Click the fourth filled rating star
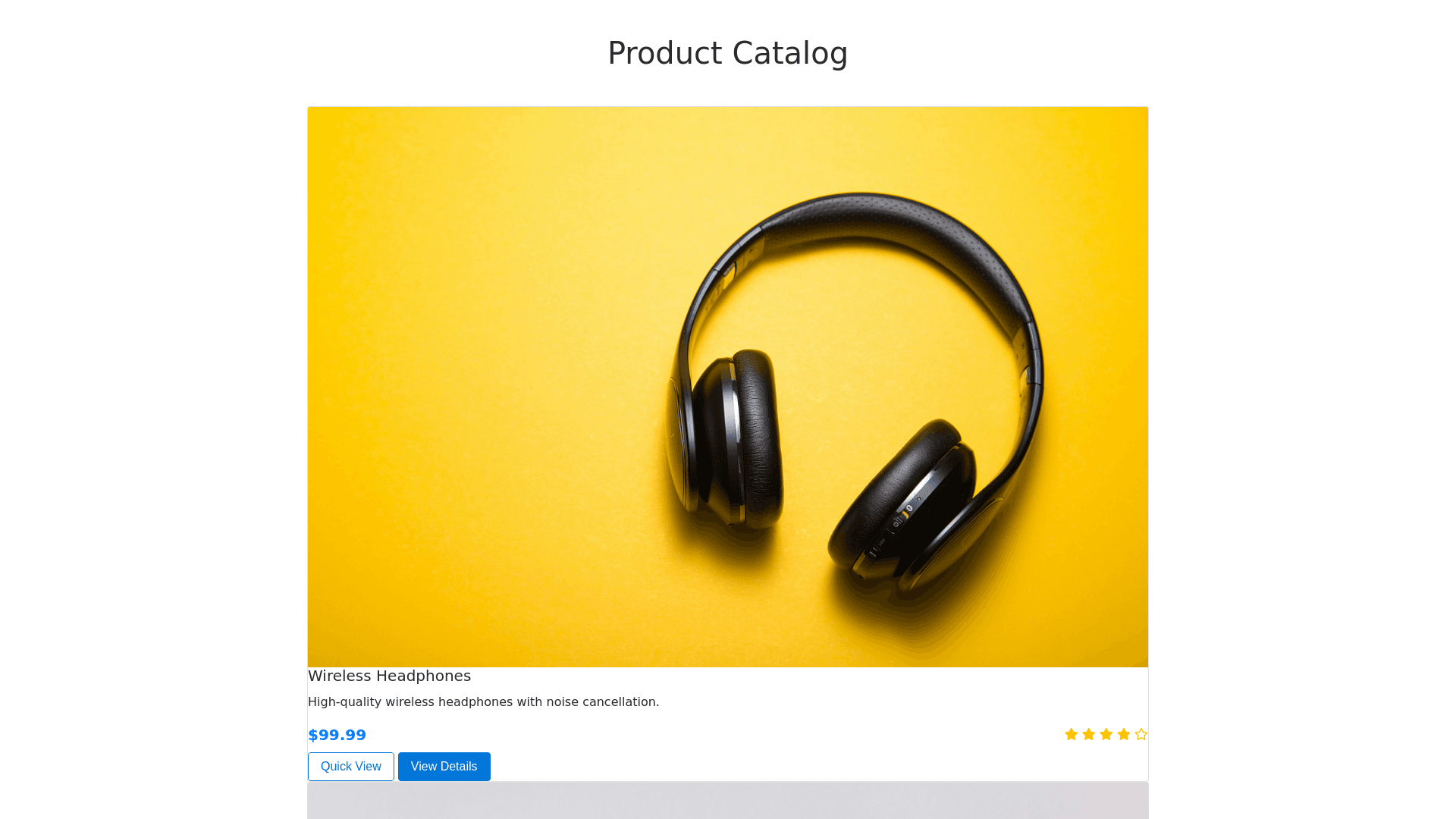This screenshot has width=1456, height=819. coord(1123,734)
